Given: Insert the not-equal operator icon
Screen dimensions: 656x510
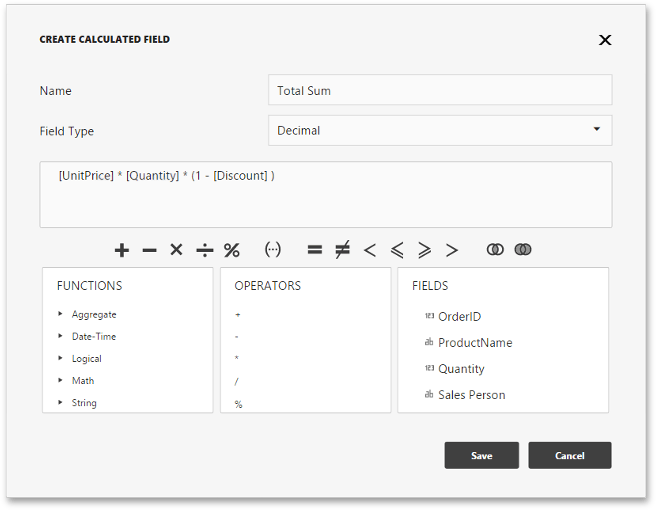Looking at the screenshot, I should point(343,250).
